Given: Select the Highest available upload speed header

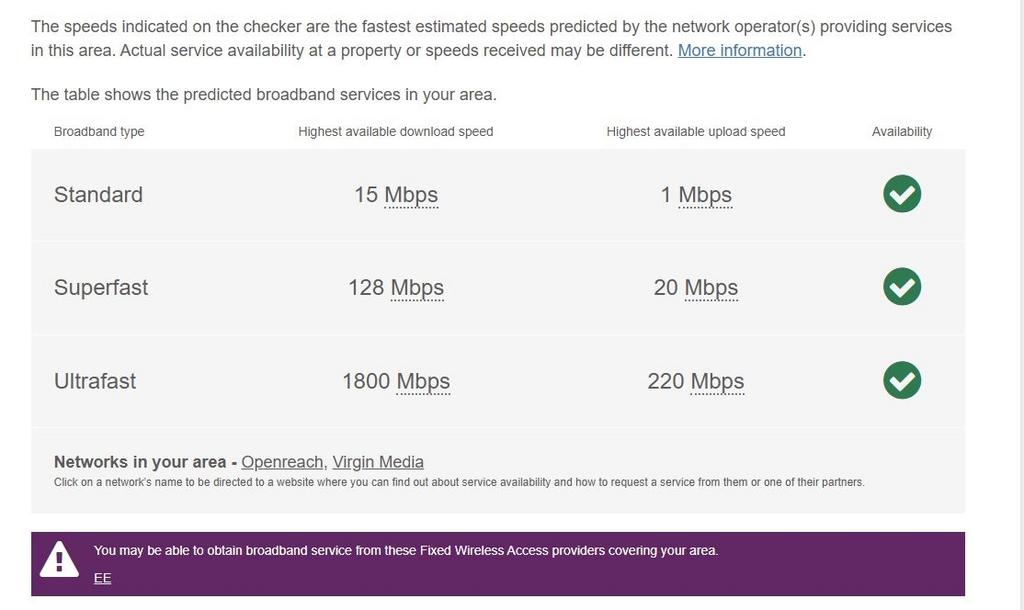Looking at the screenshot, I should tap(696, 131).
